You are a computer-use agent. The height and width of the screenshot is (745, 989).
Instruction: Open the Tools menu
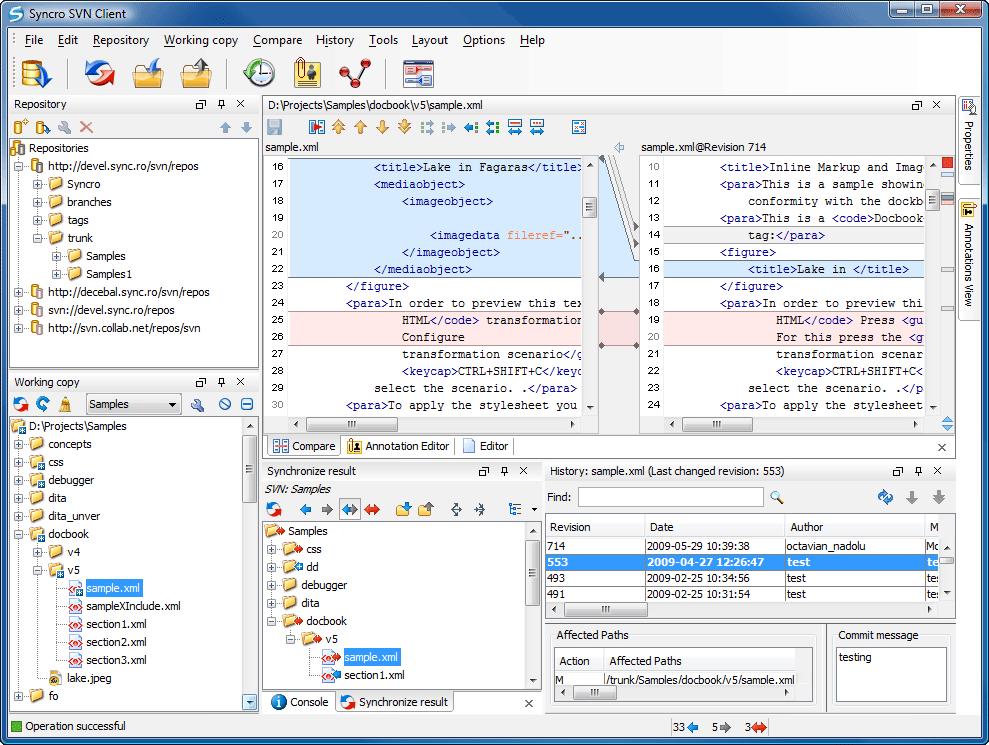click(383, 40)
